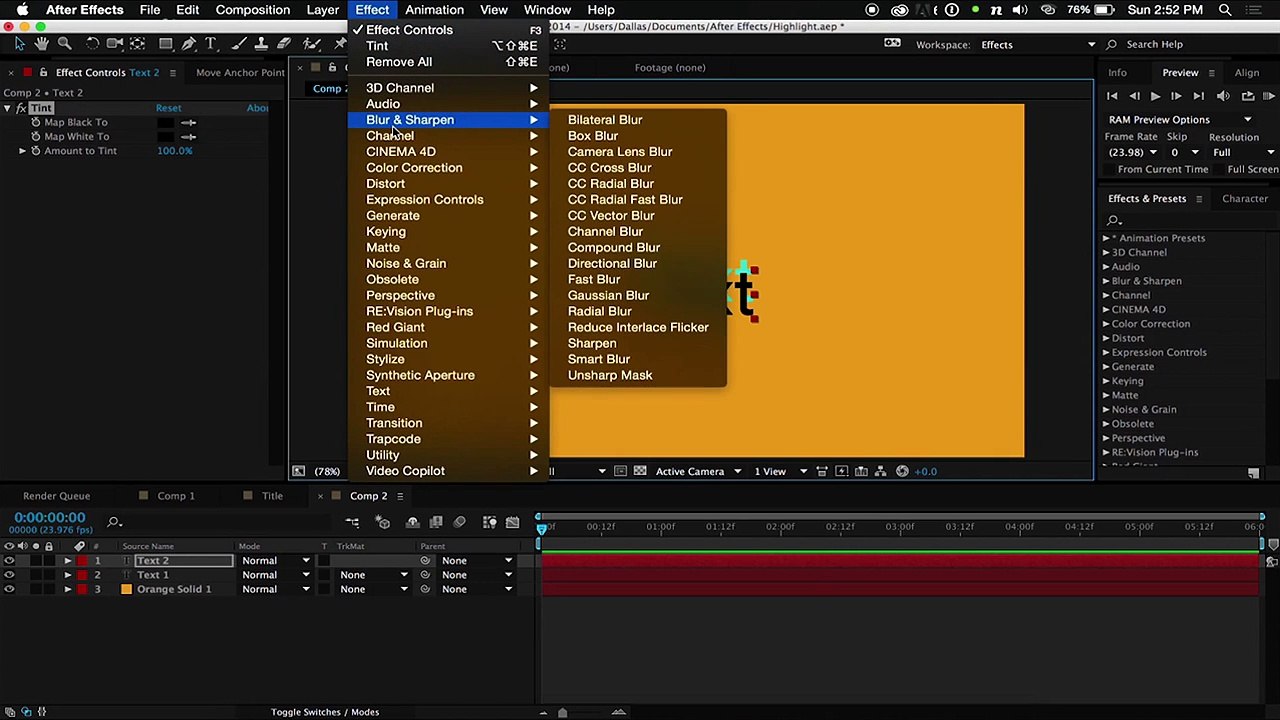Hide the Text 2 layer eye icon
This screenshot has height=720, width=1280.
click(x=9, y=561)
